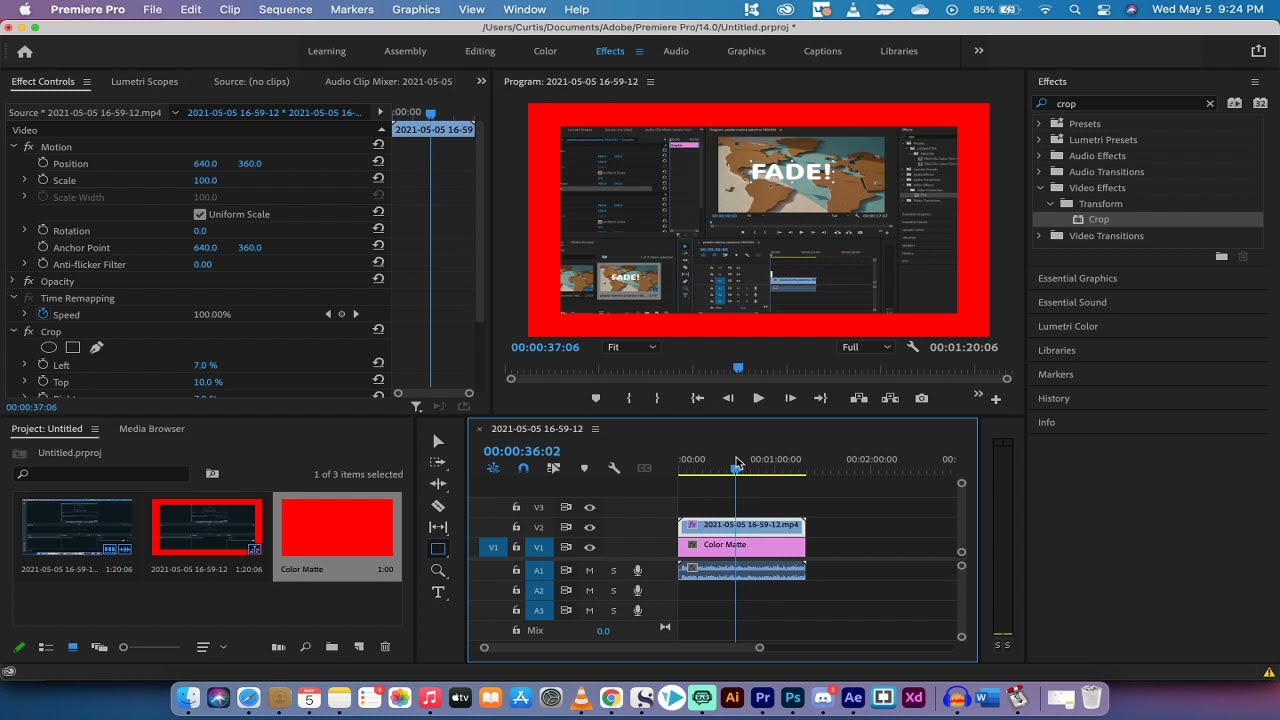This screenshot has height=720, width=1280.
Task: Click the free draw bezier pen mask icon
Action: 97,347
